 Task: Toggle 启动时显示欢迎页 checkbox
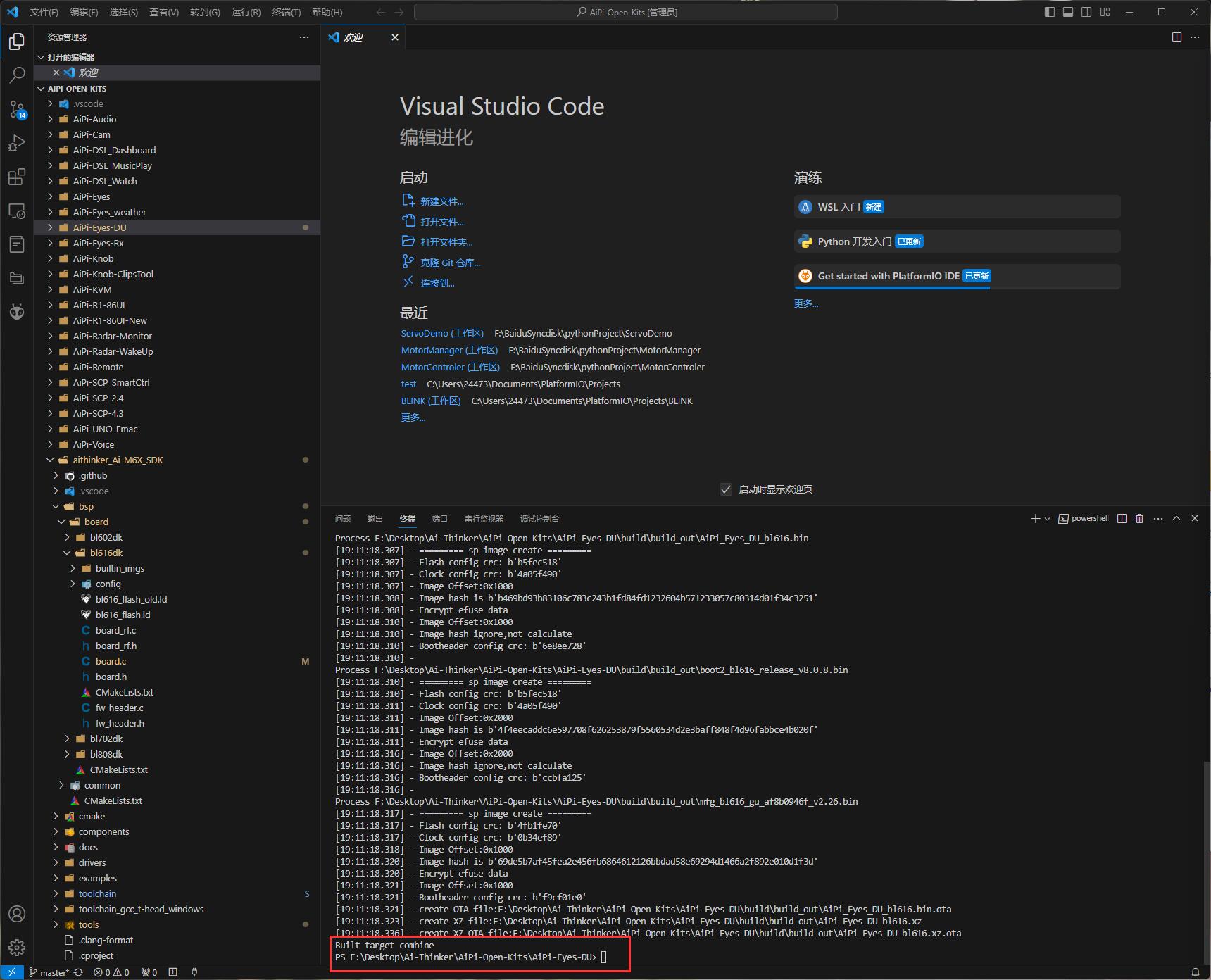pyautogui.click(x=726, y=489)
